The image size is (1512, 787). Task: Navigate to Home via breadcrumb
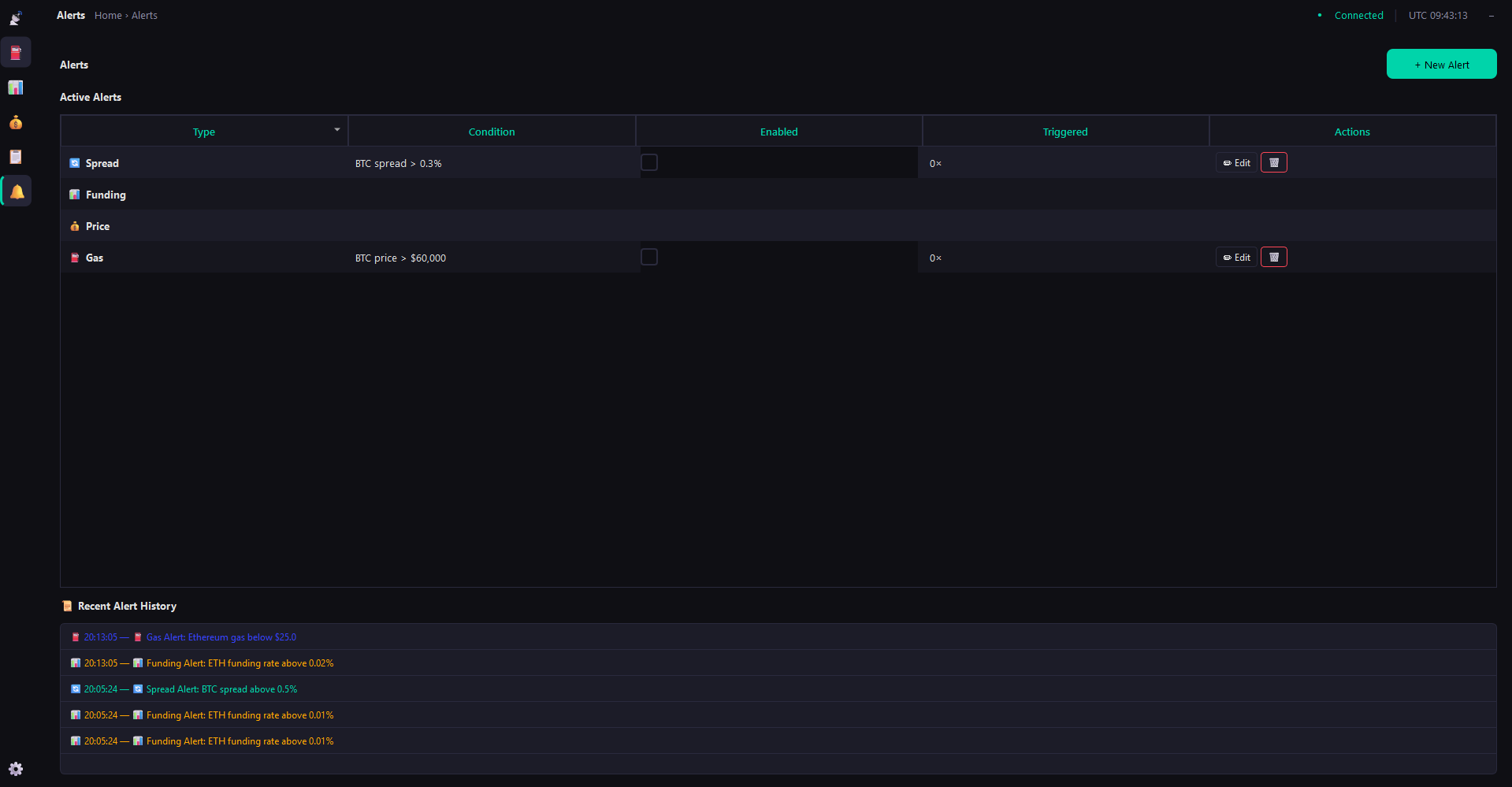(107, 15)
